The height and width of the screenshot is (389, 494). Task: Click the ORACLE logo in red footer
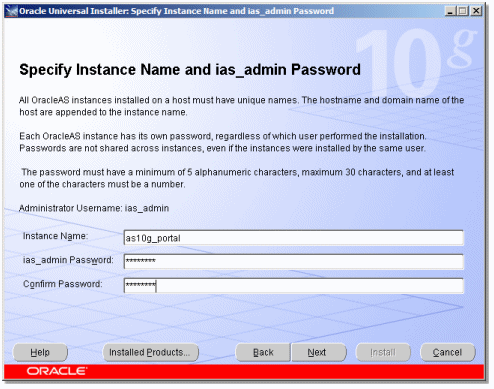[57, 371]
